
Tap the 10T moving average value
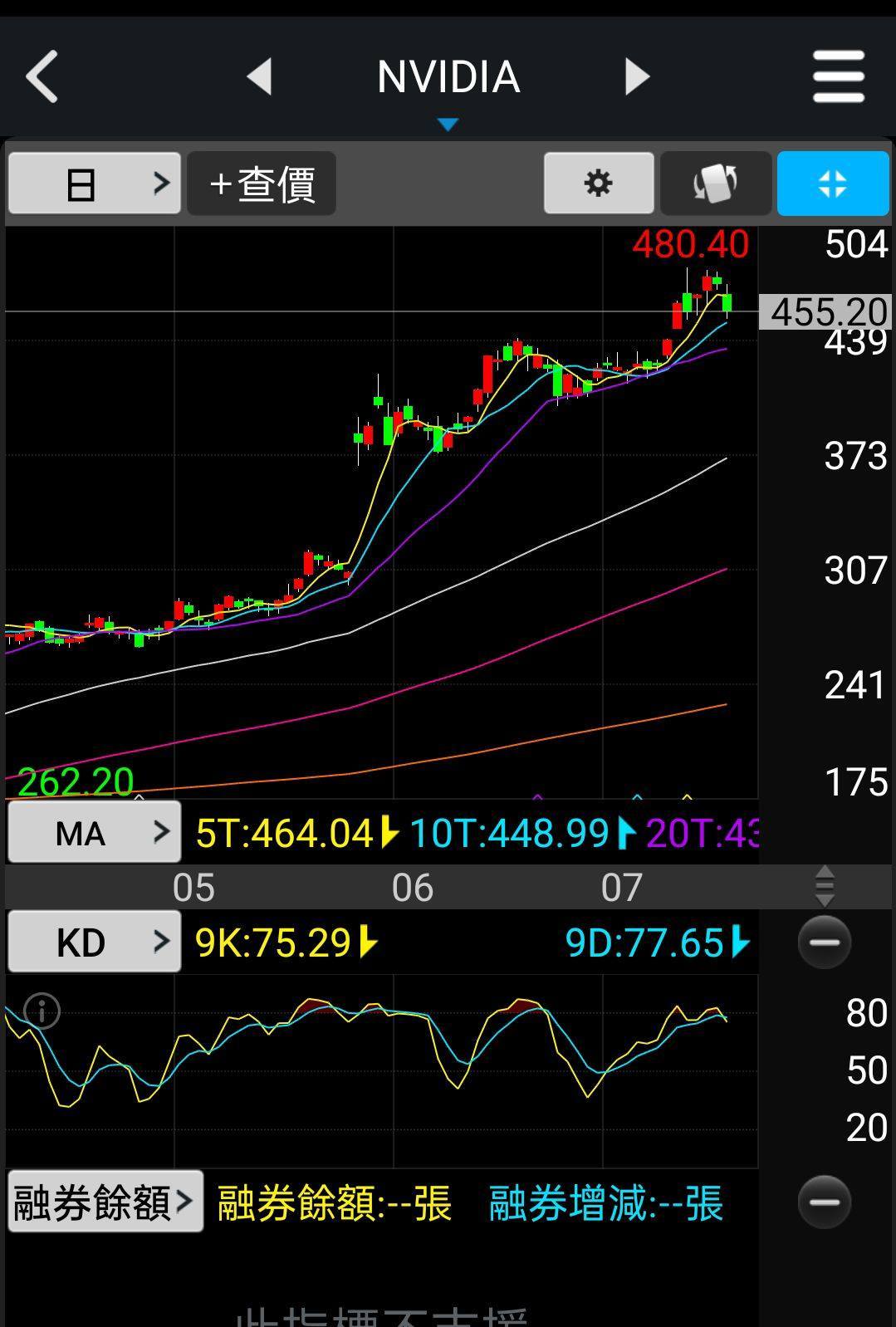click(x=512, y=833)
